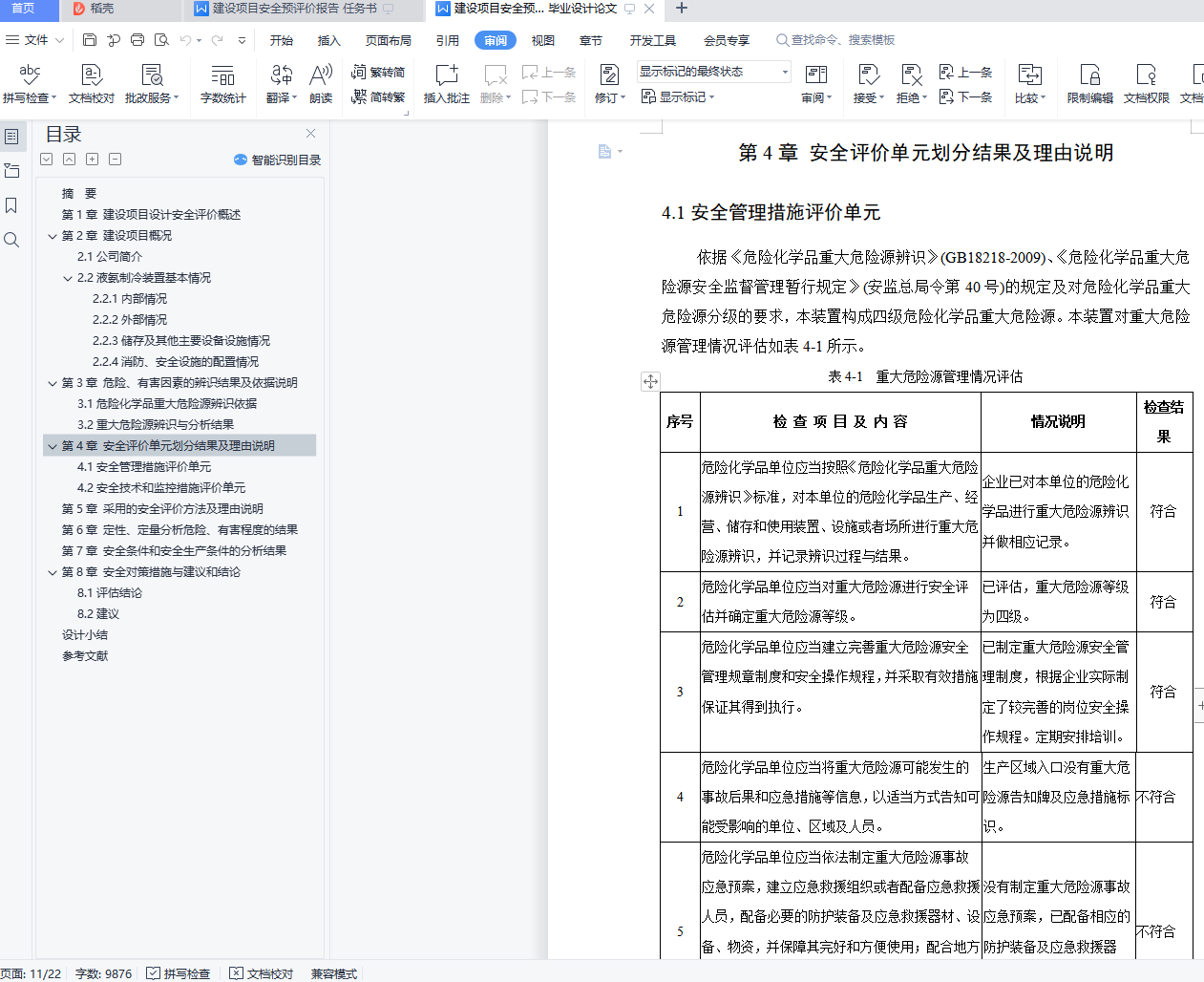This screenshot has width=1204, height=982.
Task: Open the 文件 menu dropdown
Action: (x=35, y=40)
